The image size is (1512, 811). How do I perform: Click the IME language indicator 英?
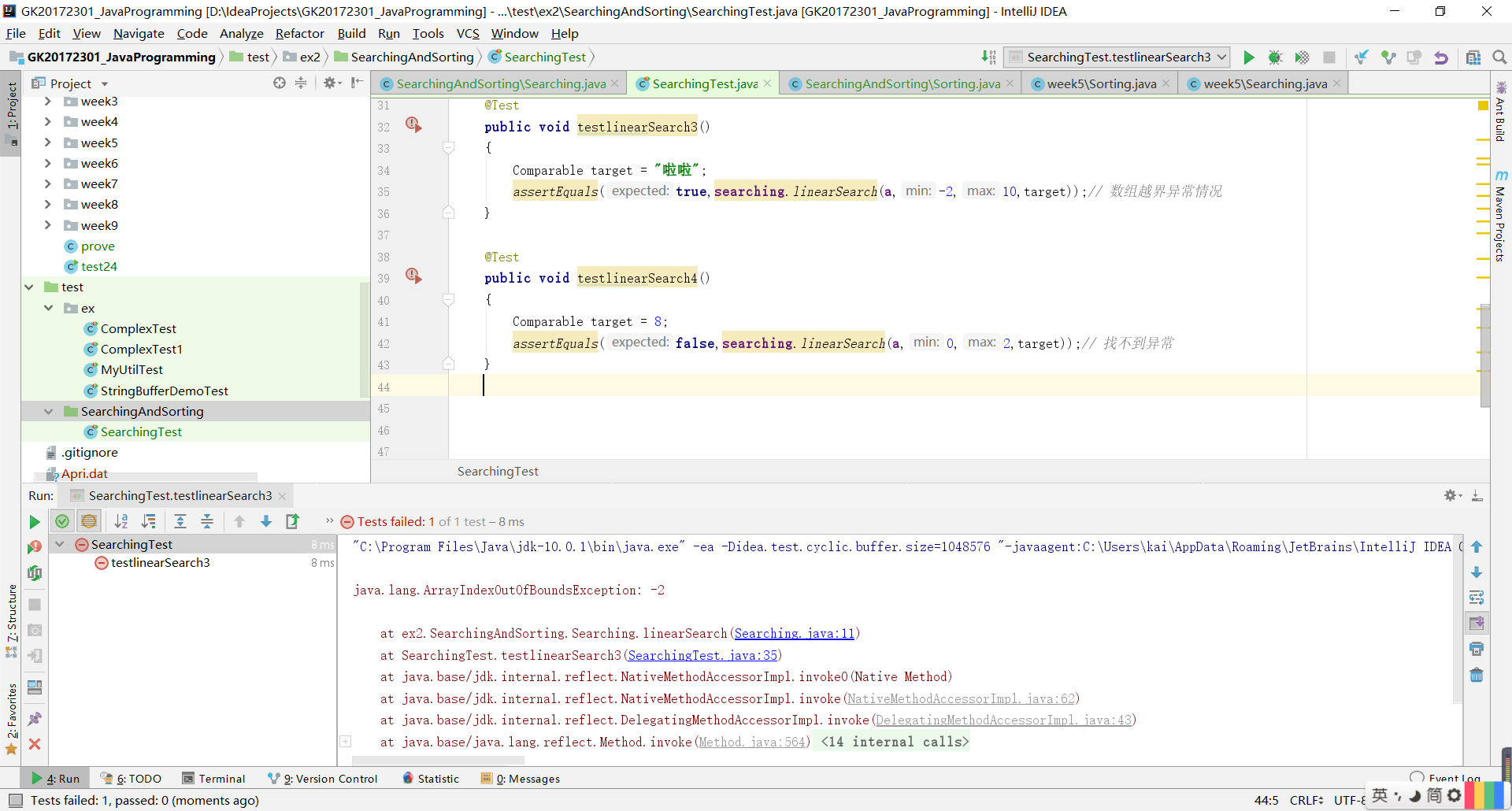1380,796
